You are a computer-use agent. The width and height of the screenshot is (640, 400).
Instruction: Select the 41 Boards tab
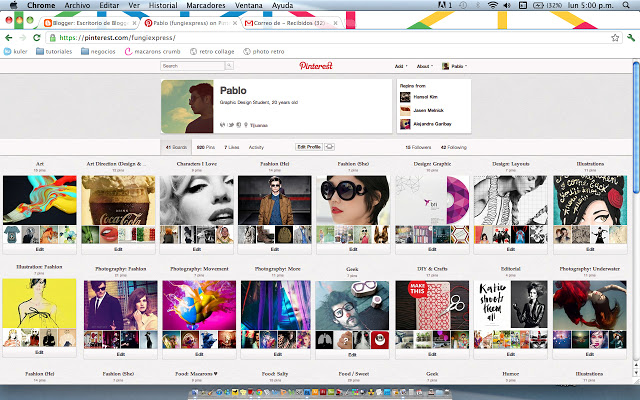tap(176, 147)
